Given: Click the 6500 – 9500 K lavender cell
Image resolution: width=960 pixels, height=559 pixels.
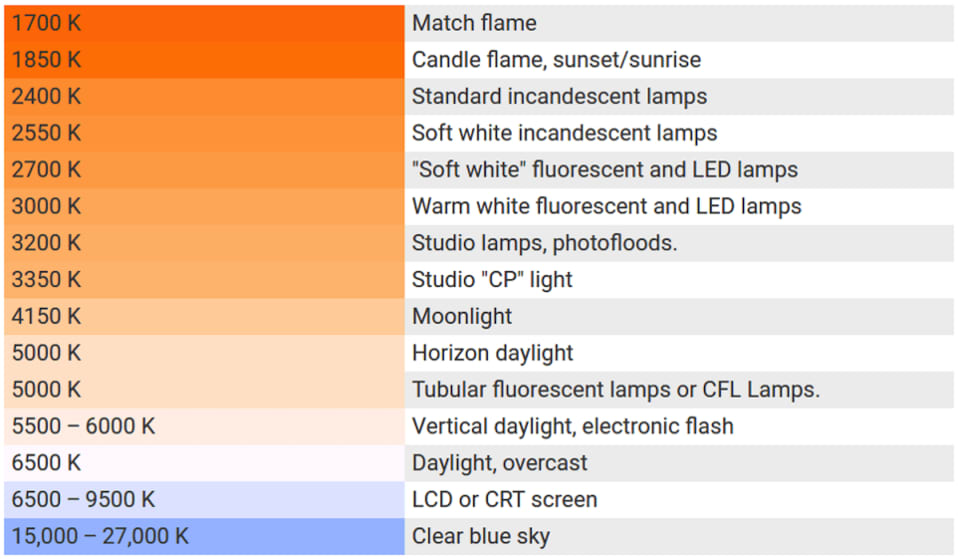Looking at the screenshot, I should pos(204,500).
